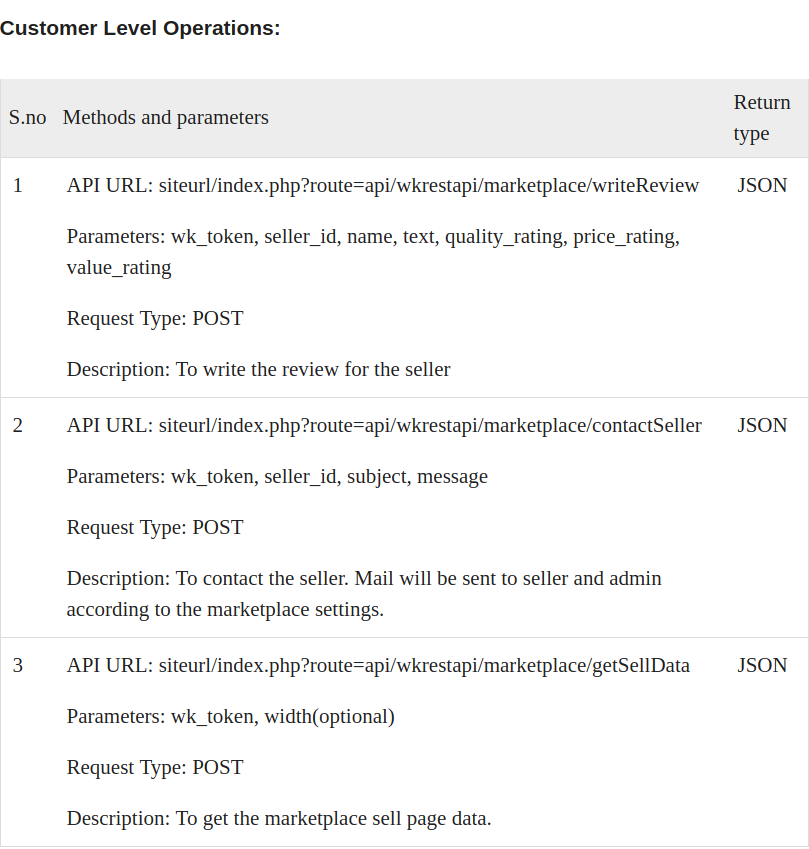
Task: Click the JSON return type in row 2
Action: click(762, 425)
